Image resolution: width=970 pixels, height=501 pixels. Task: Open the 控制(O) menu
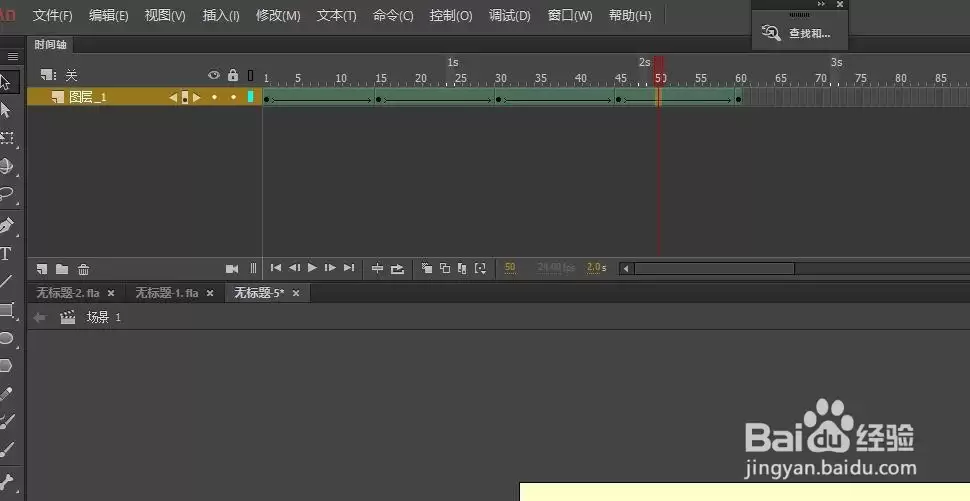coord(451,15)
